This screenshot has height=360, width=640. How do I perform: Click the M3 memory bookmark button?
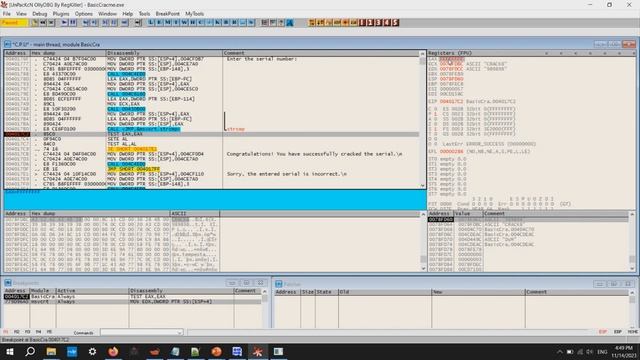27,332
